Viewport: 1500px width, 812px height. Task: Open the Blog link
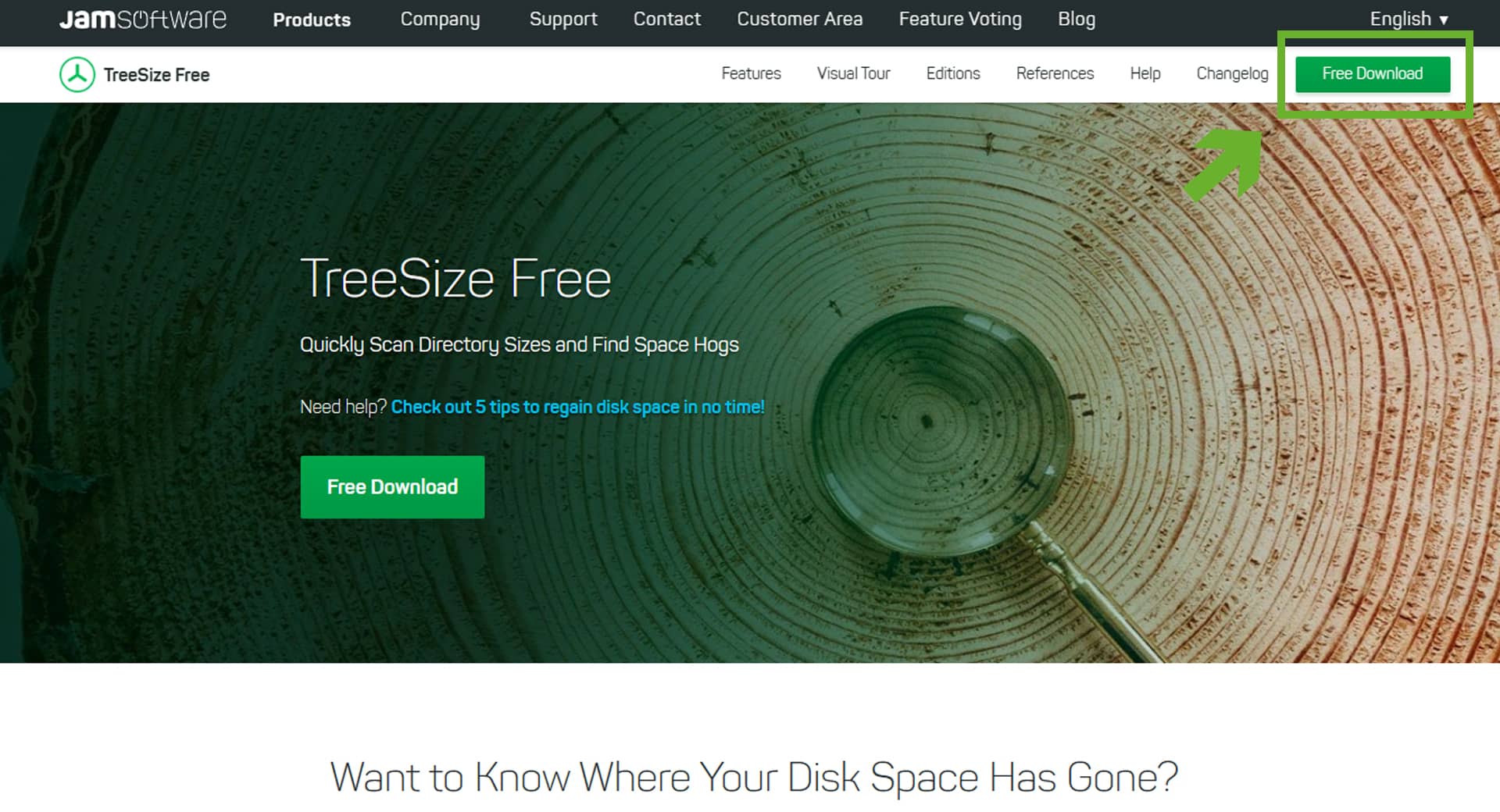1077,20
